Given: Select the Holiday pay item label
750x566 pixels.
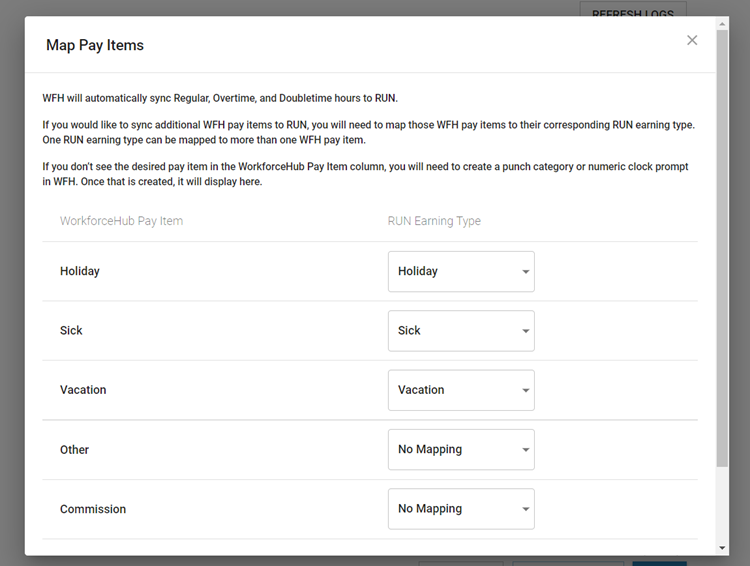Looking at the screenshot, I should [x=80, y=271].
